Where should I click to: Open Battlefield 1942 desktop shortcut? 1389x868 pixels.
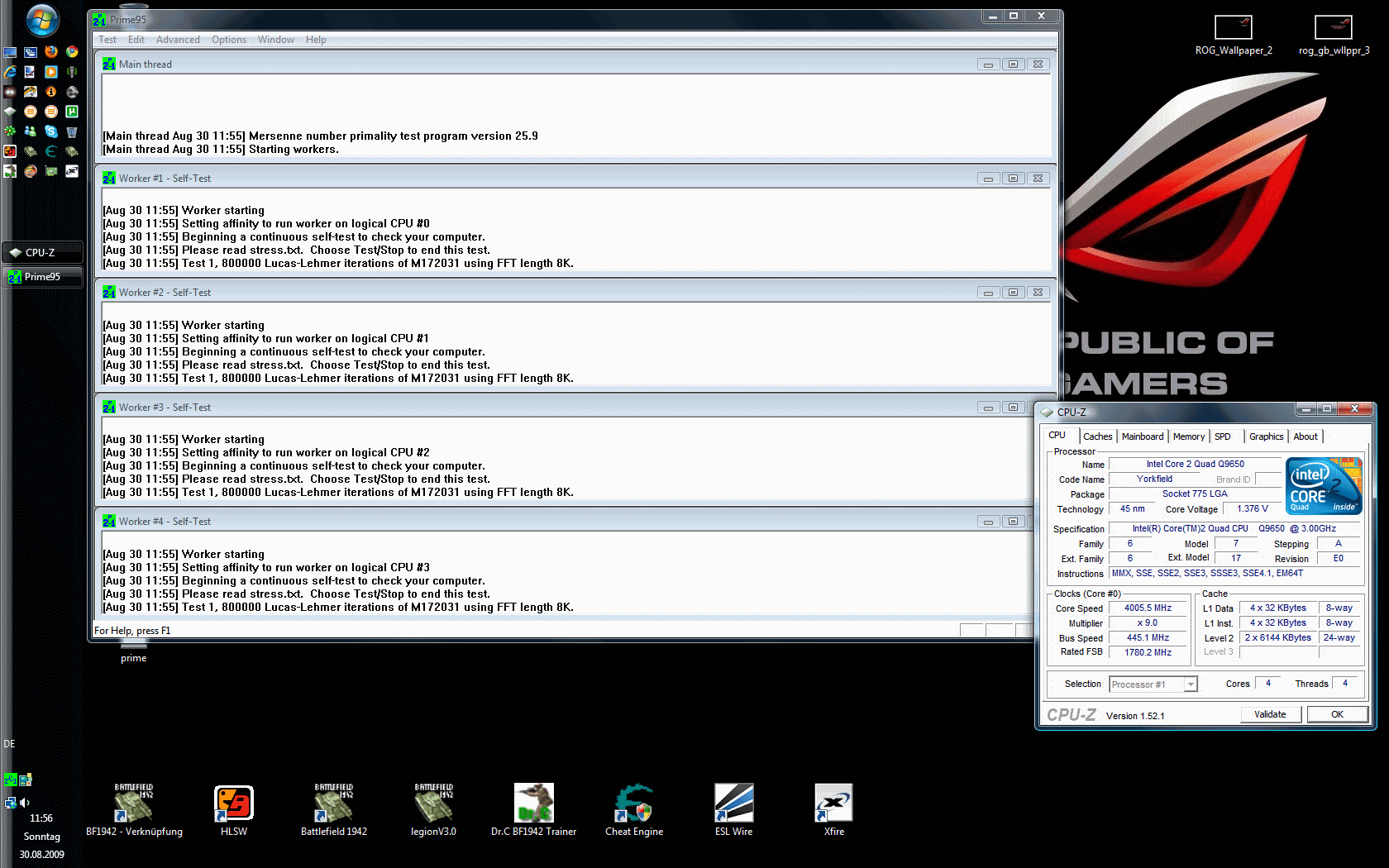334,810
